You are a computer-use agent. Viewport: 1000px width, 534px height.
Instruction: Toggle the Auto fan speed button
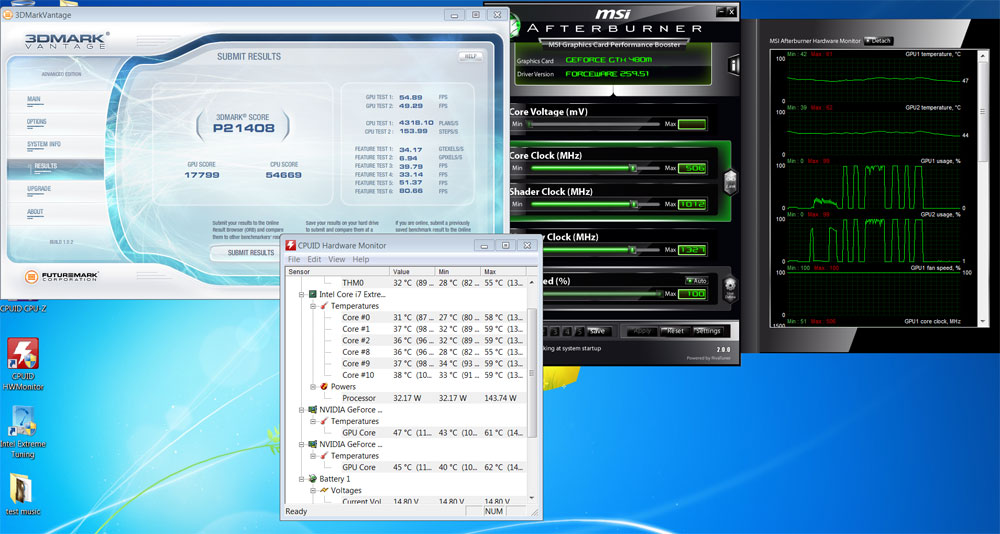point(696,281)
